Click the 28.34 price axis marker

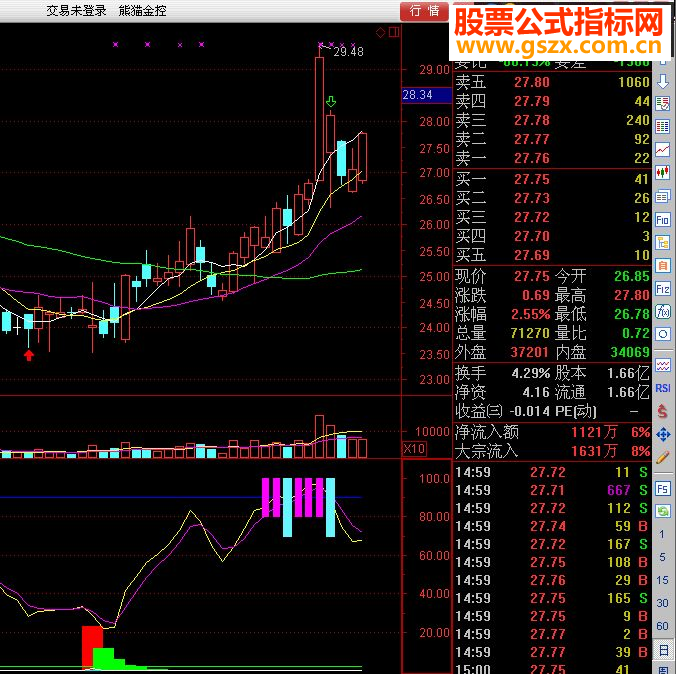click(x=427, y=95)
